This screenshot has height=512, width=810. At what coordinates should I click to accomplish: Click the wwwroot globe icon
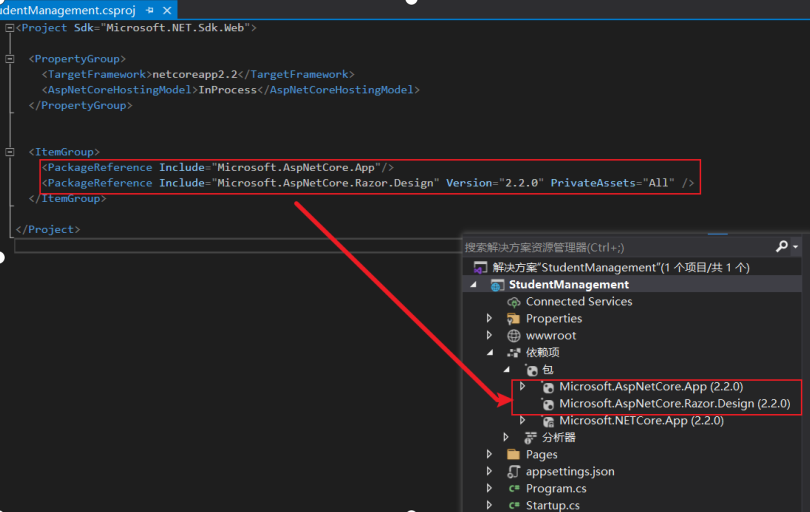click(513, 336)
